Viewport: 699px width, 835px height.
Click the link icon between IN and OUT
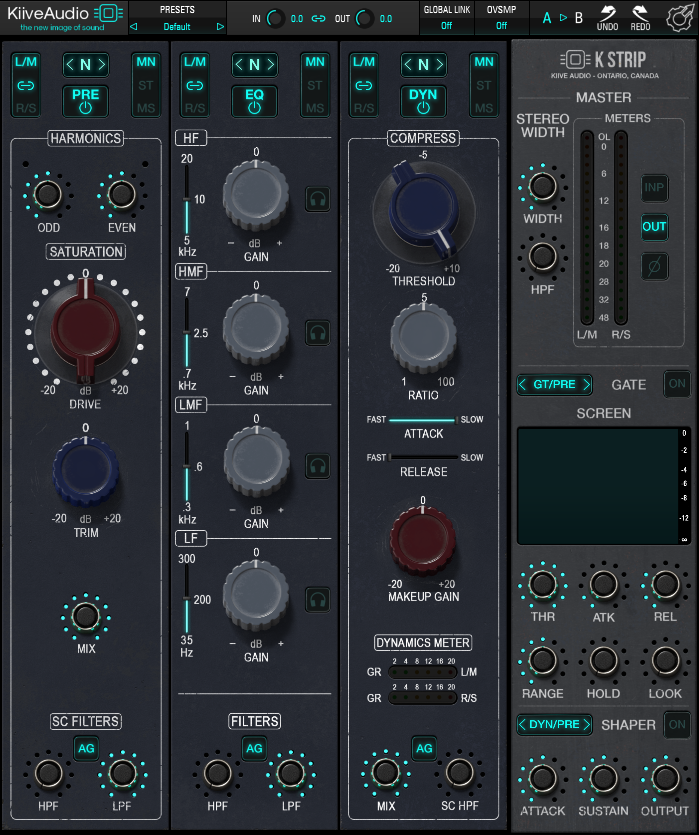point(318,19)
